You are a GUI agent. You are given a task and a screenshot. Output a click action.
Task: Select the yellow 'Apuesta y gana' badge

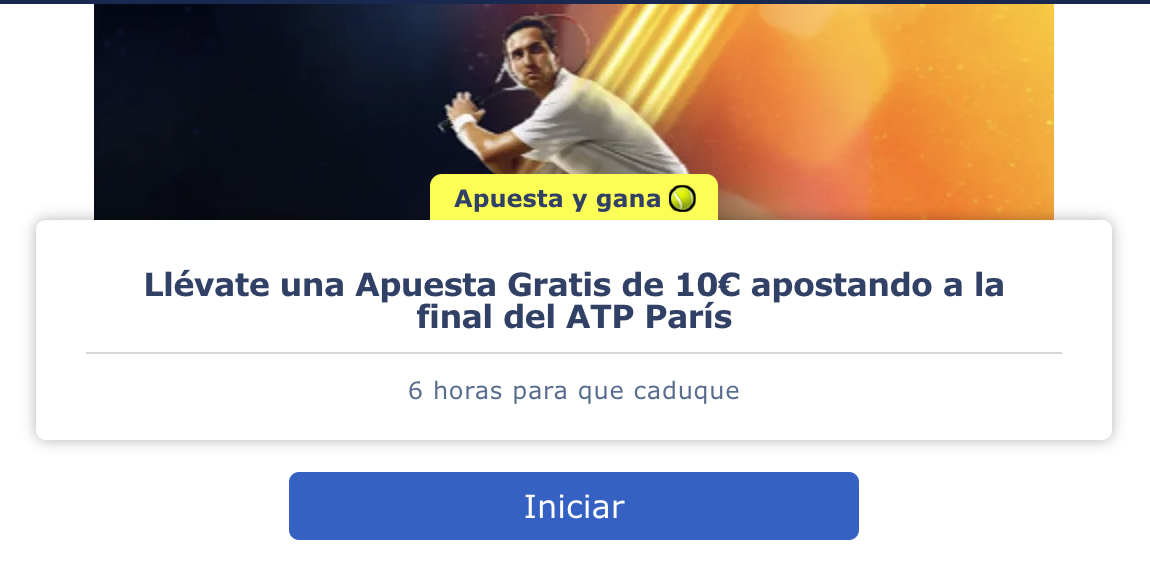pos(574,198)
